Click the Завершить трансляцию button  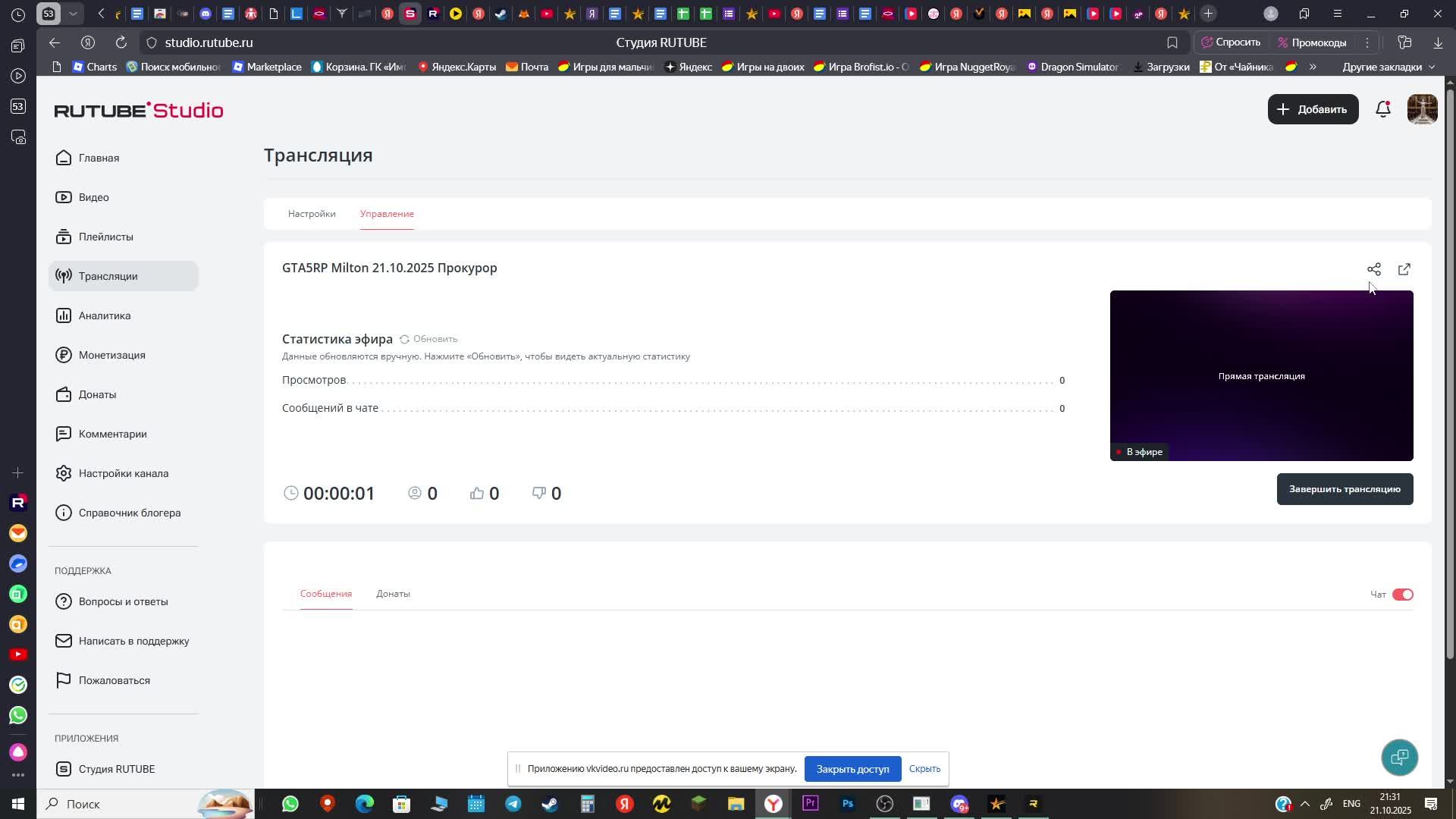point(1344,489)
